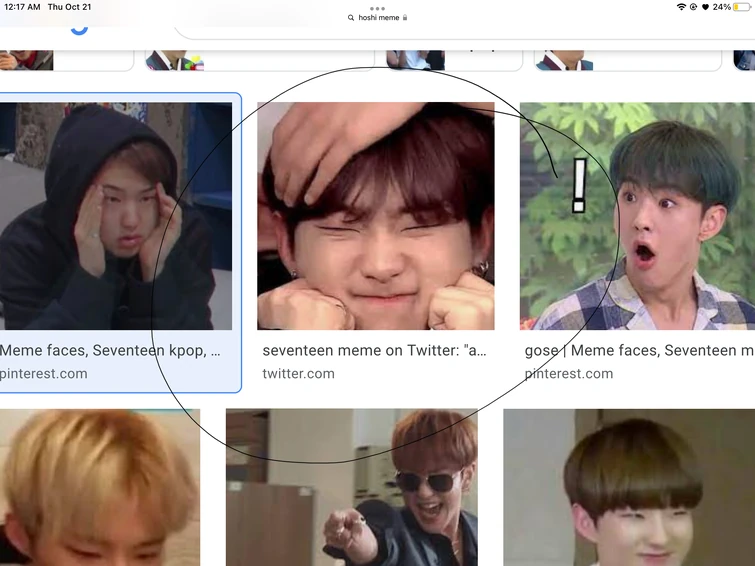This screenshot has width=755, height=566.
Task: Open the bowl cut boy image
Action: point(629,487)
